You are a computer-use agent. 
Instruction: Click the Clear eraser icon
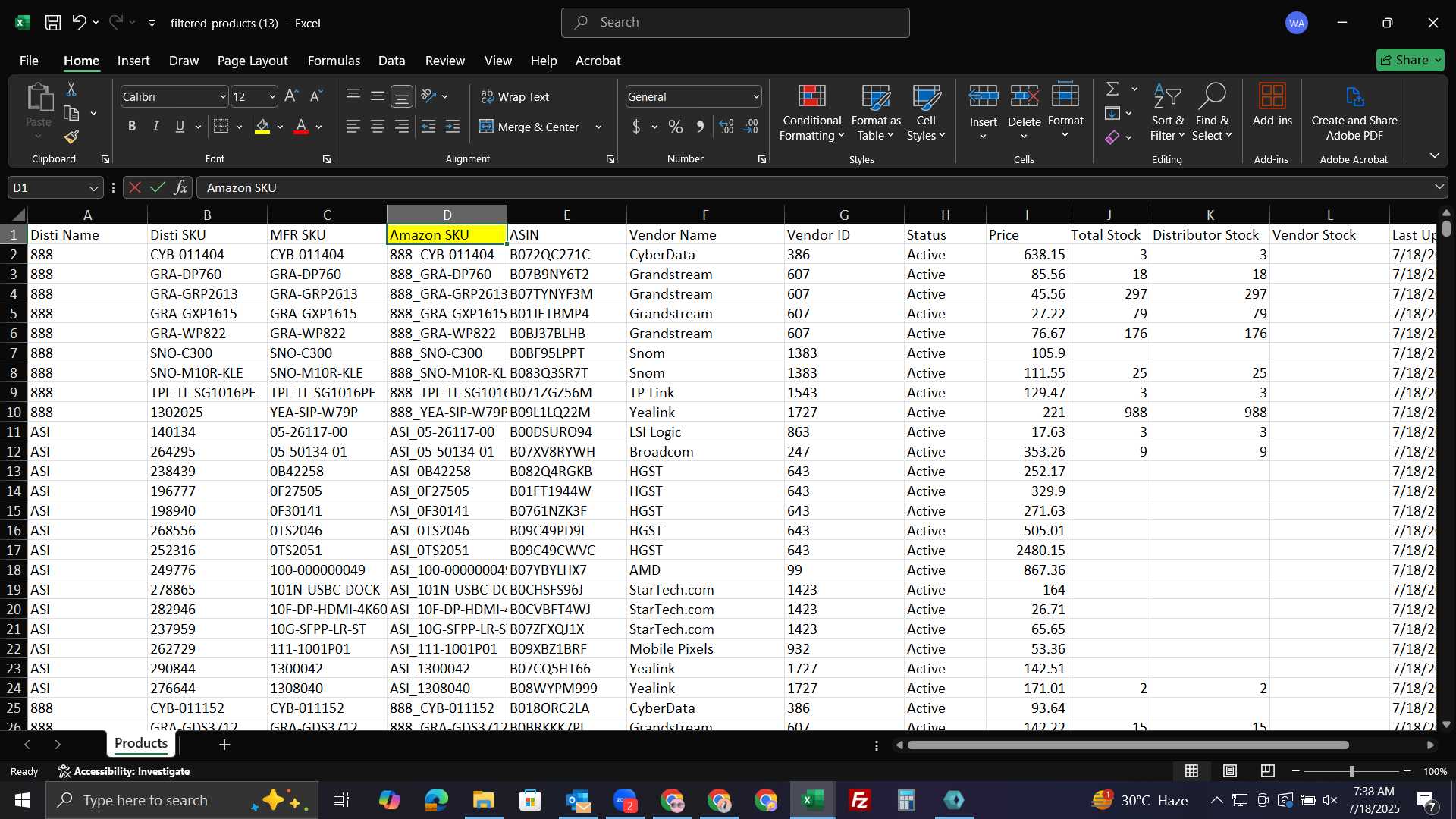tap(1112, 137)
